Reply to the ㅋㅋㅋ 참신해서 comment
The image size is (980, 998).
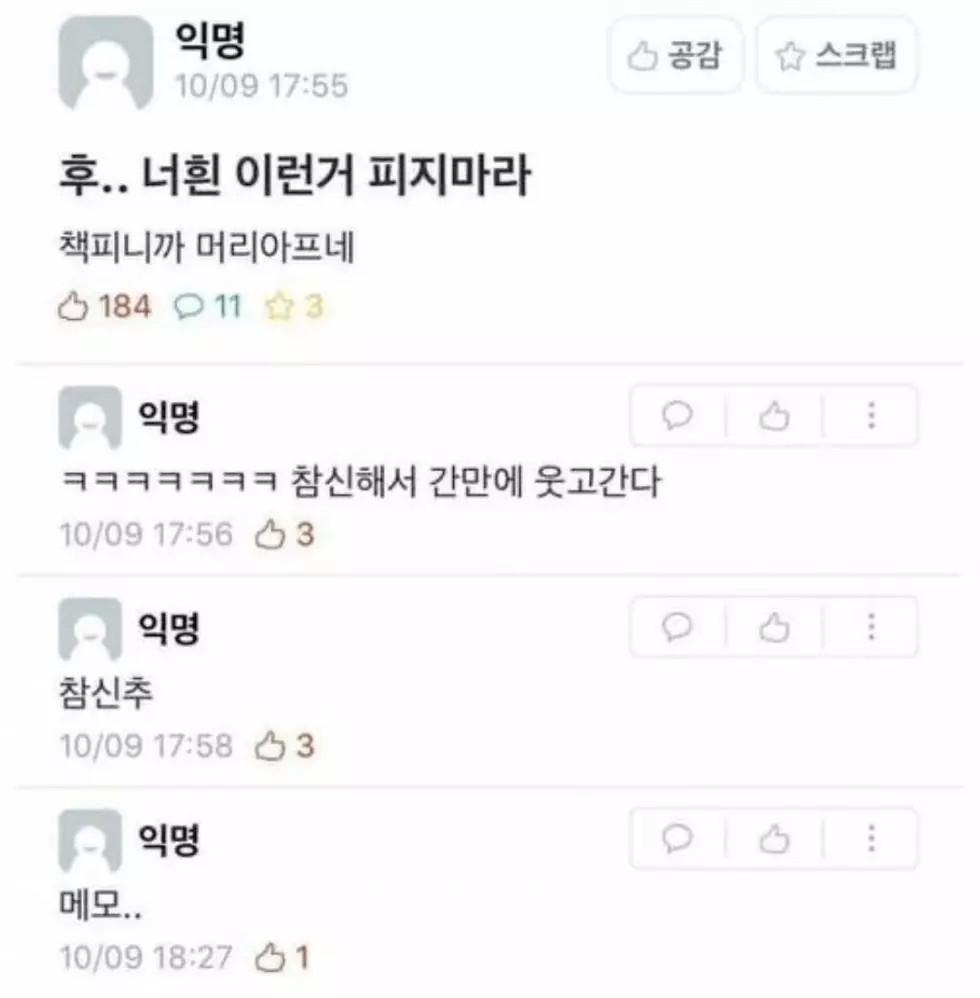click(x=677, y=416)
